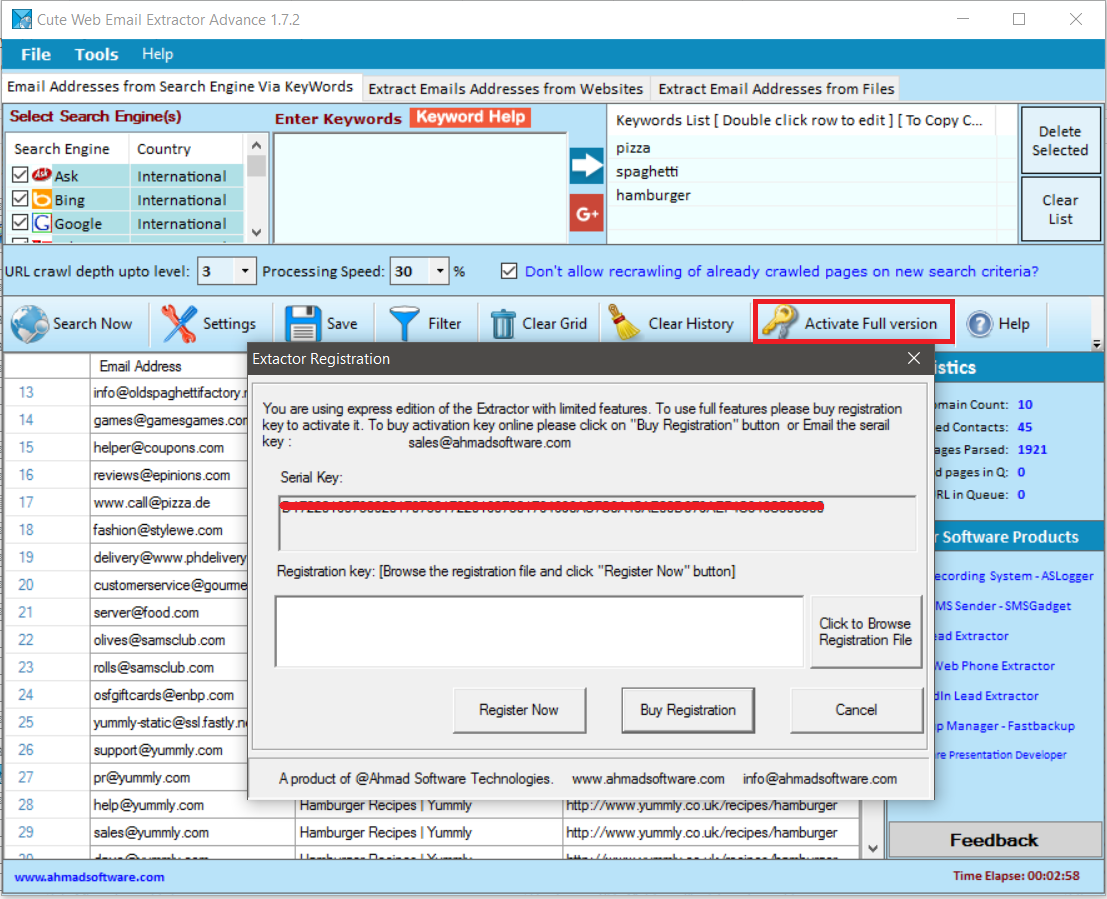1107x899 pixels.
Task: Uncheck the Ask search engine checkbox
Action: 20,174
